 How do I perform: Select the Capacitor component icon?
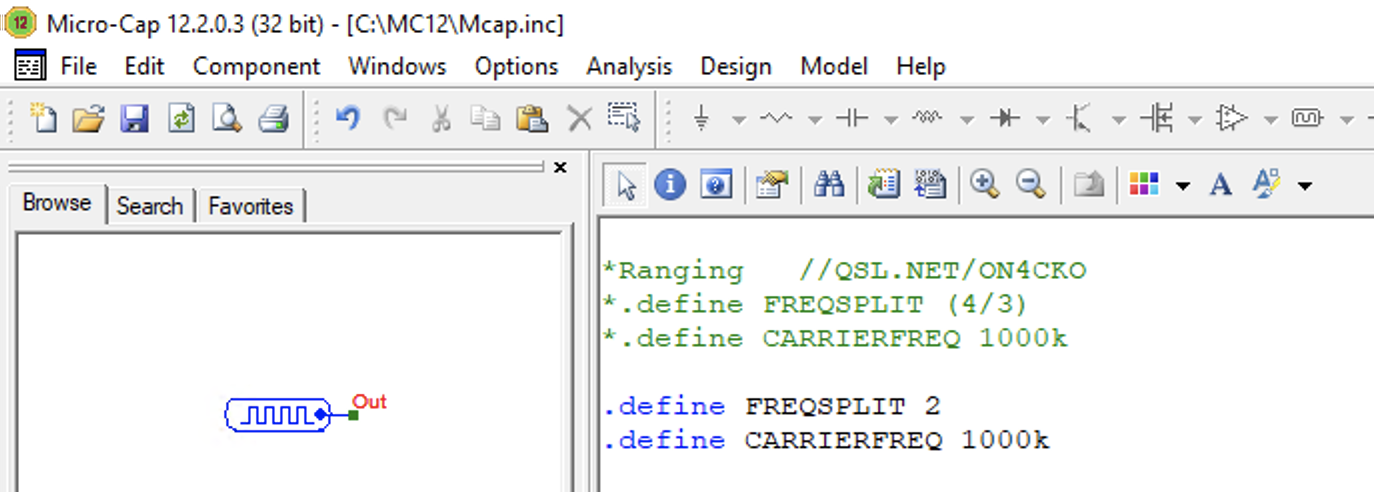point(852,118)
